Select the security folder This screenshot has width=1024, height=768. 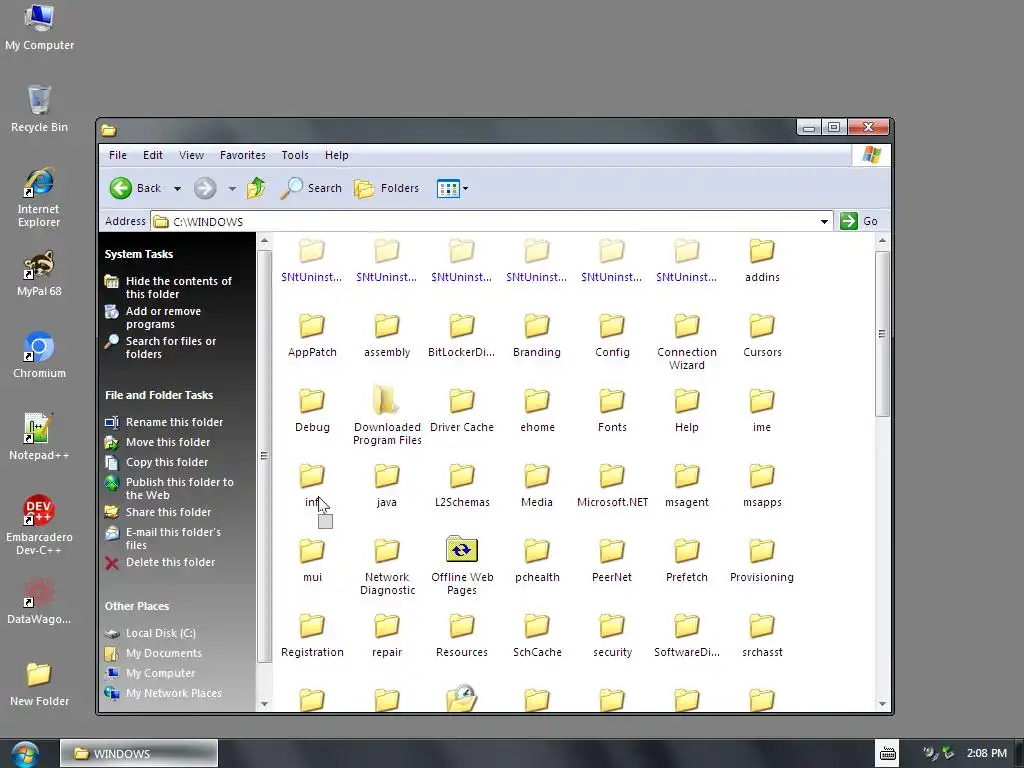(612, 636)
